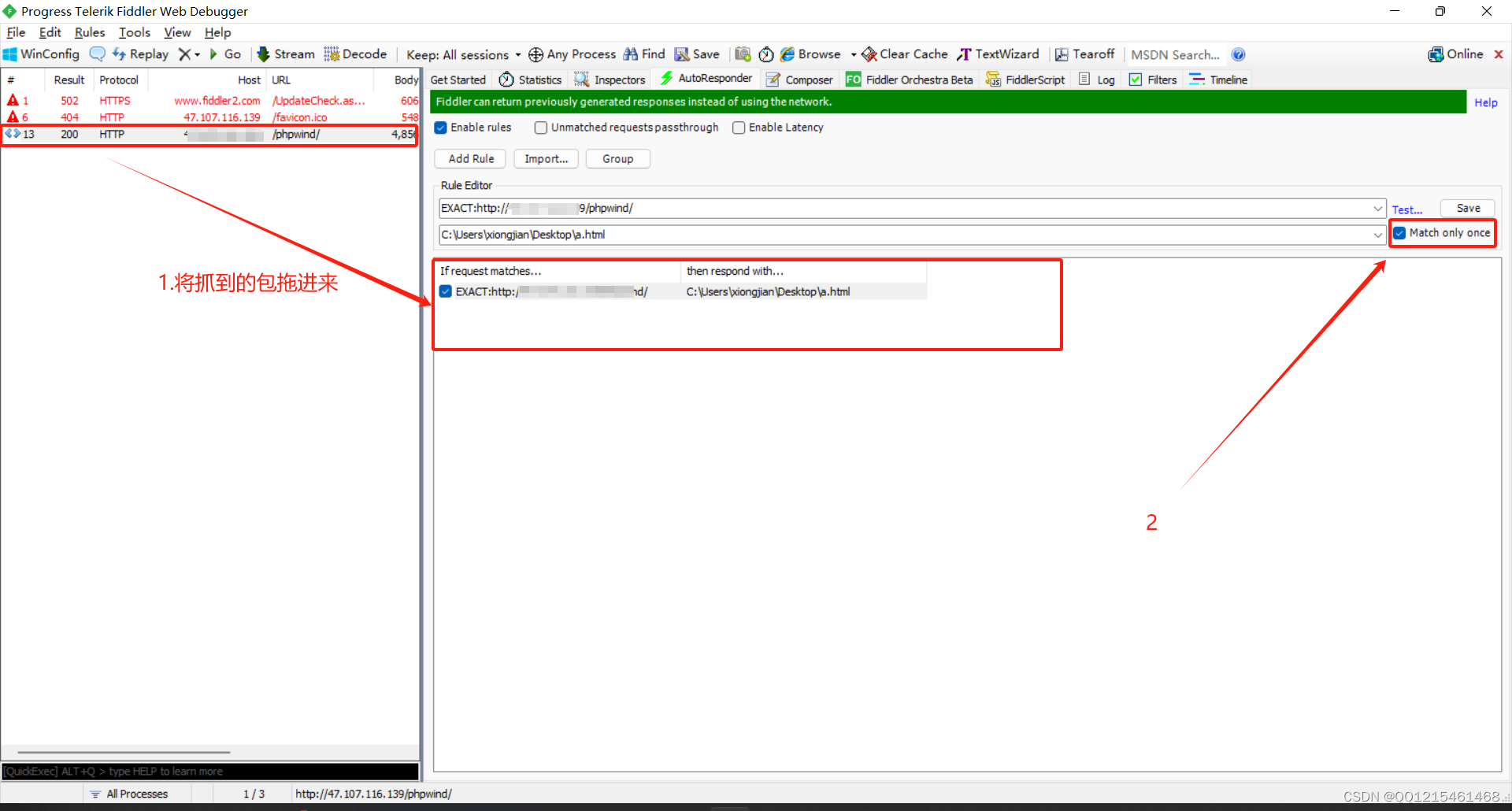Click the WinConfig toolbar icon

(x=41, y=54)
